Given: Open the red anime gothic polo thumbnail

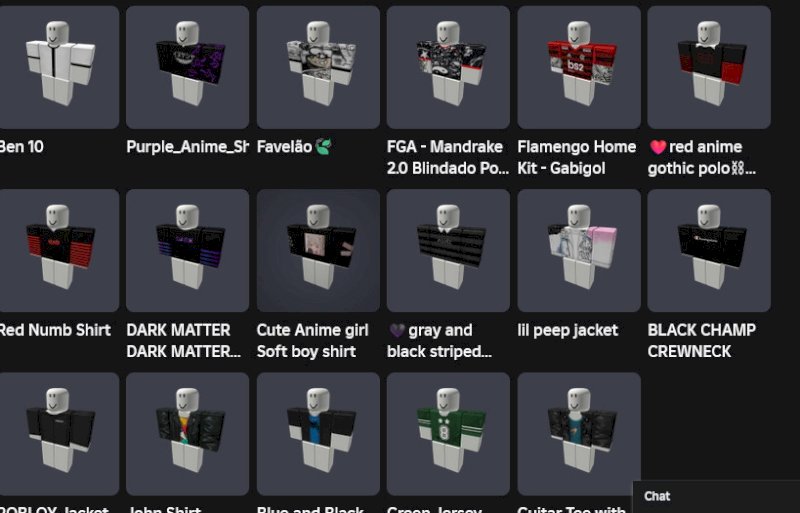Looking at the screenshot, I should (709, 67).
